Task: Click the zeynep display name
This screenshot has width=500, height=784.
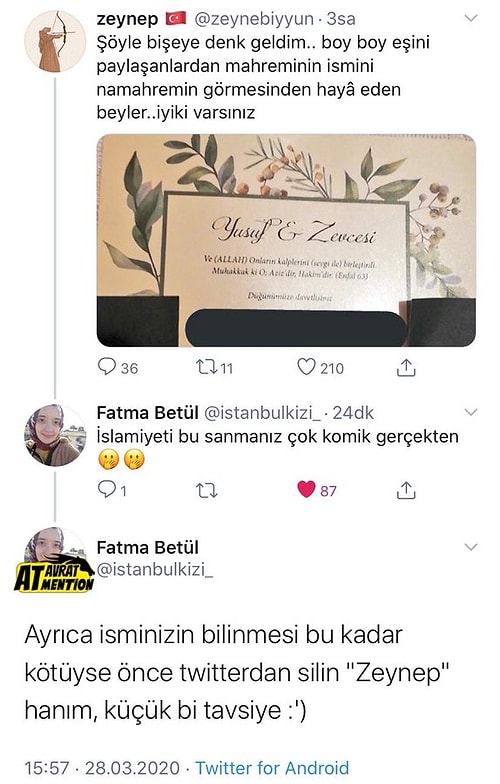Action: pyautogui.click(x=127, y=19)
